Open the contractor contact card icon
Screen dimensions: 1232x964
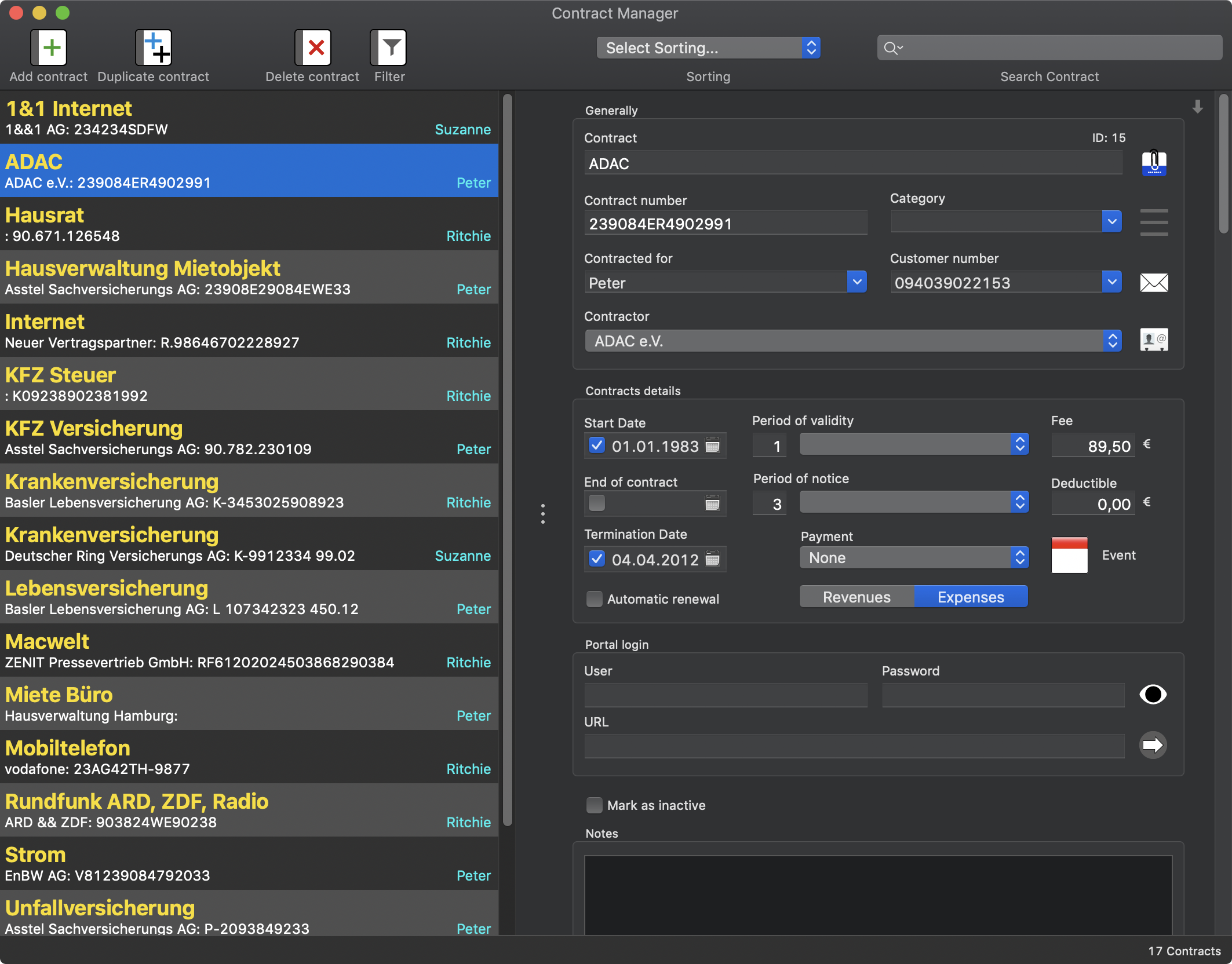(1154, 340)
